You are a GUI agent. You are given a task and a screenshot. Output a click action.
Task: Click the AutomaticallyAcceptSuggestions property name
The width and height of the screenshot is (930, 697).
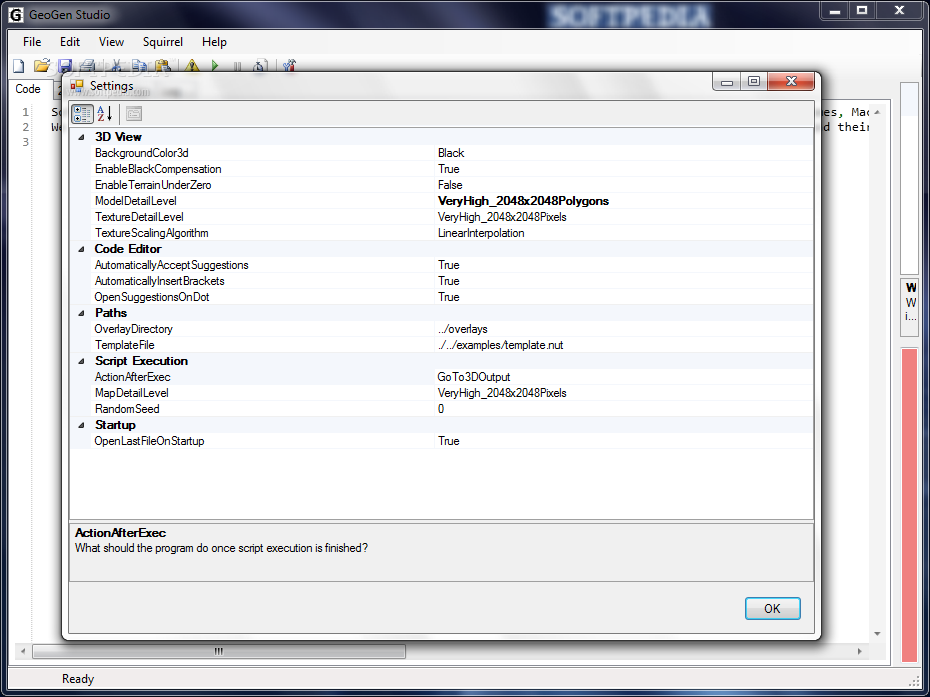(x=171, y=265)
